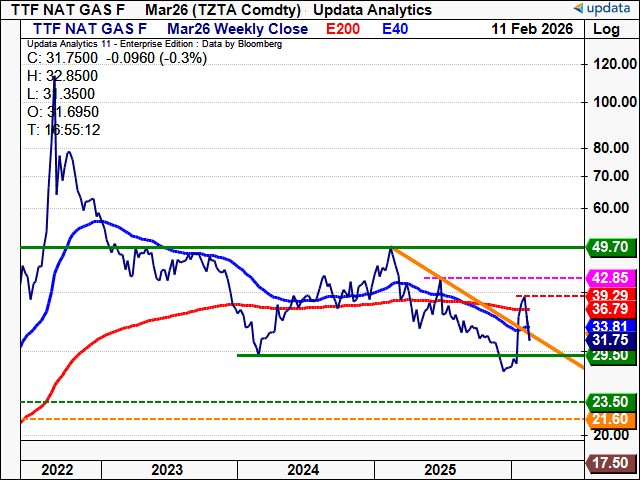640x480 pixels.
Task: Select the green 29.50 support price tag
Action: 610,355
